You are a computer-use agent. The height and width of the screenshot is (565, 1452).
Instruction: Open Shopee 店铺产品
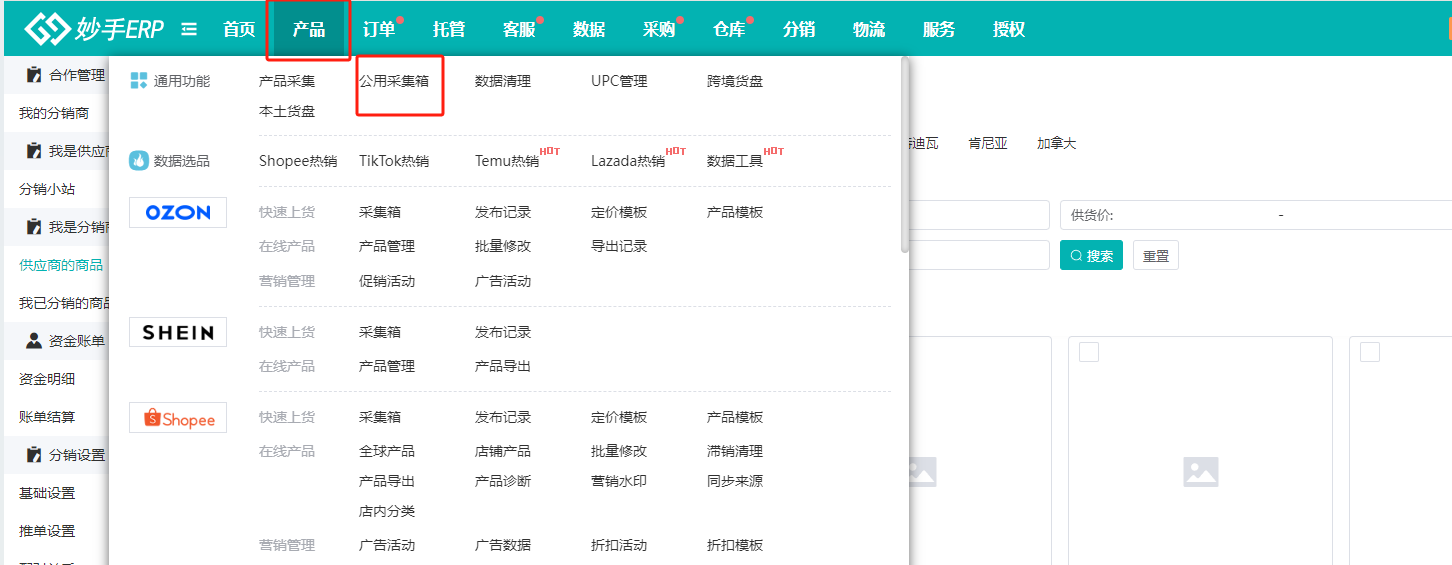coord(503,451)
